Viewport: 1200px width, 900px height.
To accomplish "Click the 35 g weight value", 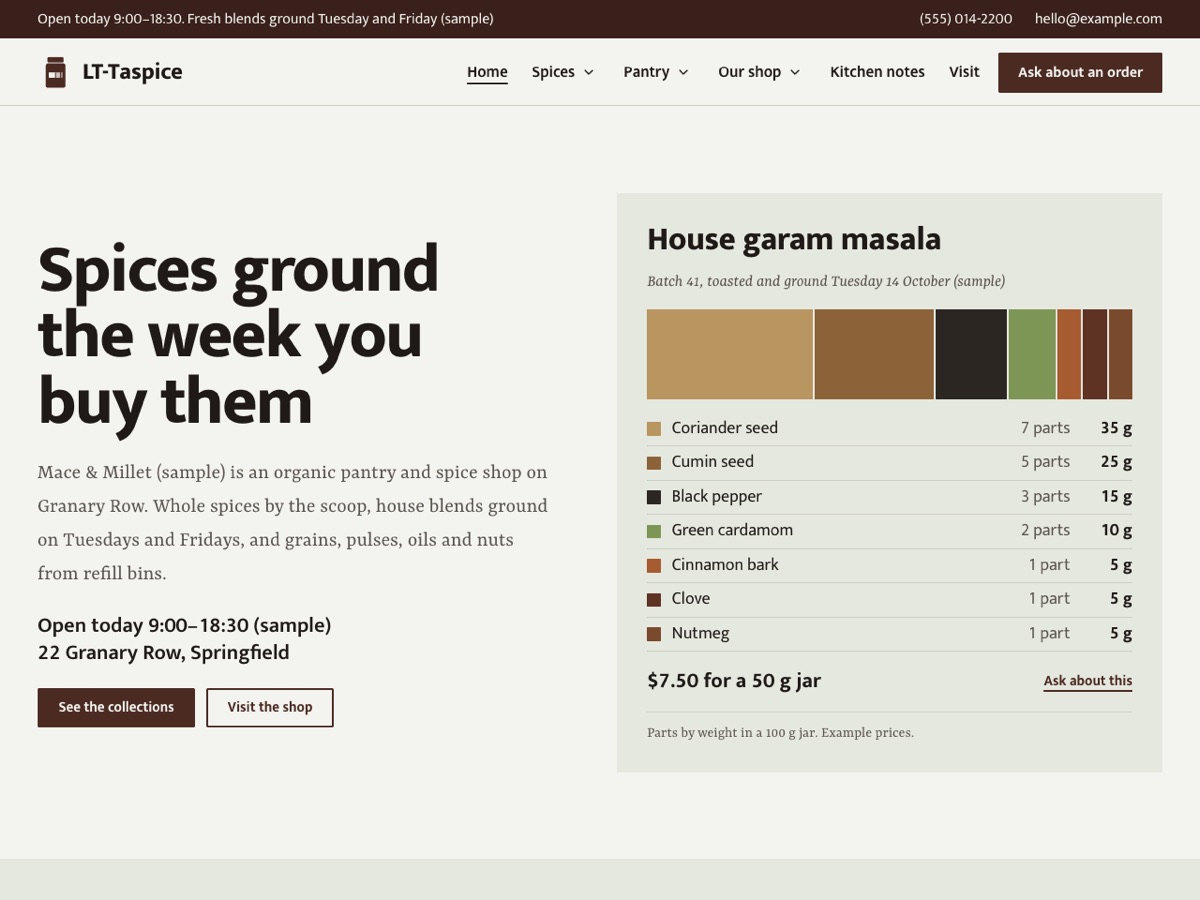I will click(1116, 428).
